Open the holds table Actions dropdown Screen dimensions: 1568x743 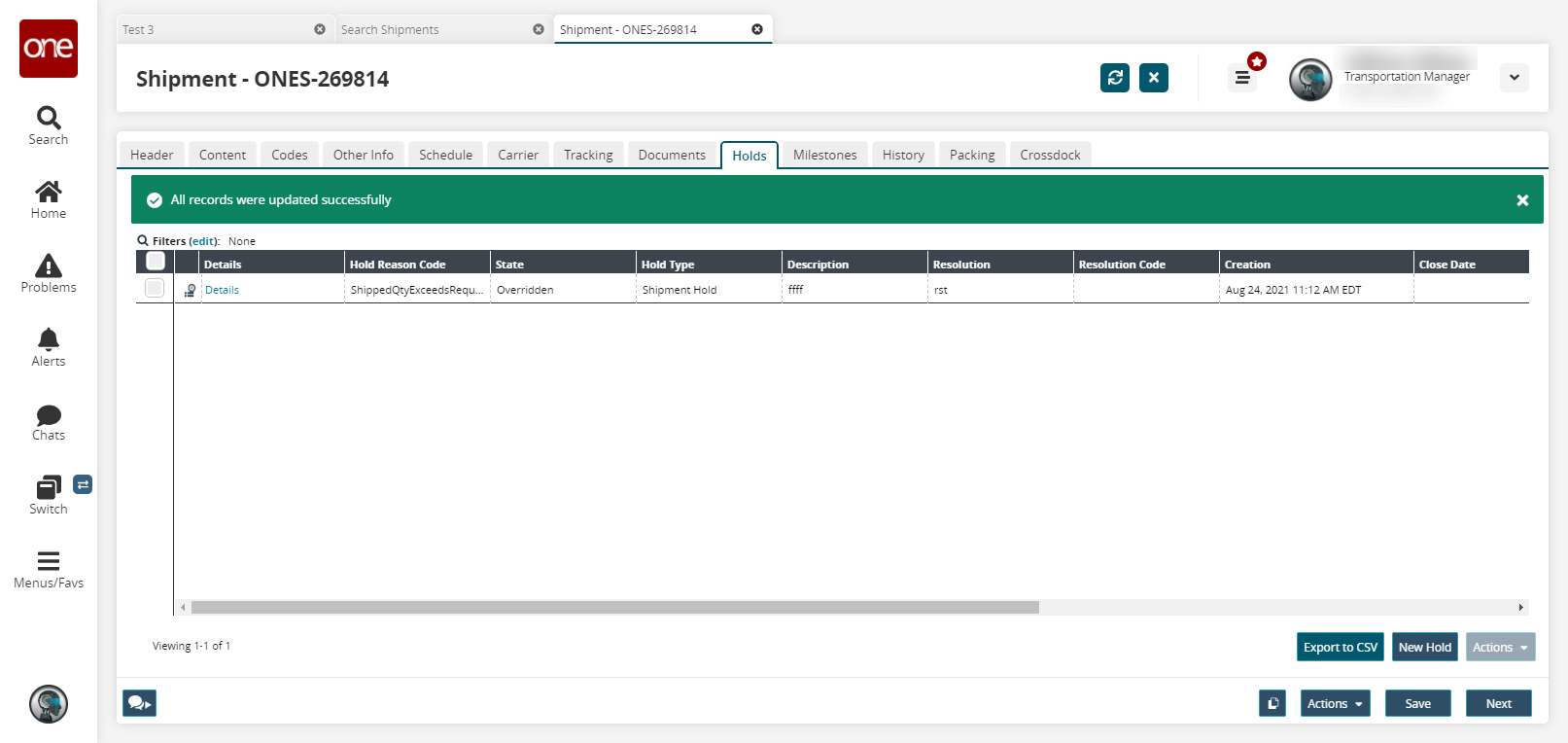tap(1500, 648)
